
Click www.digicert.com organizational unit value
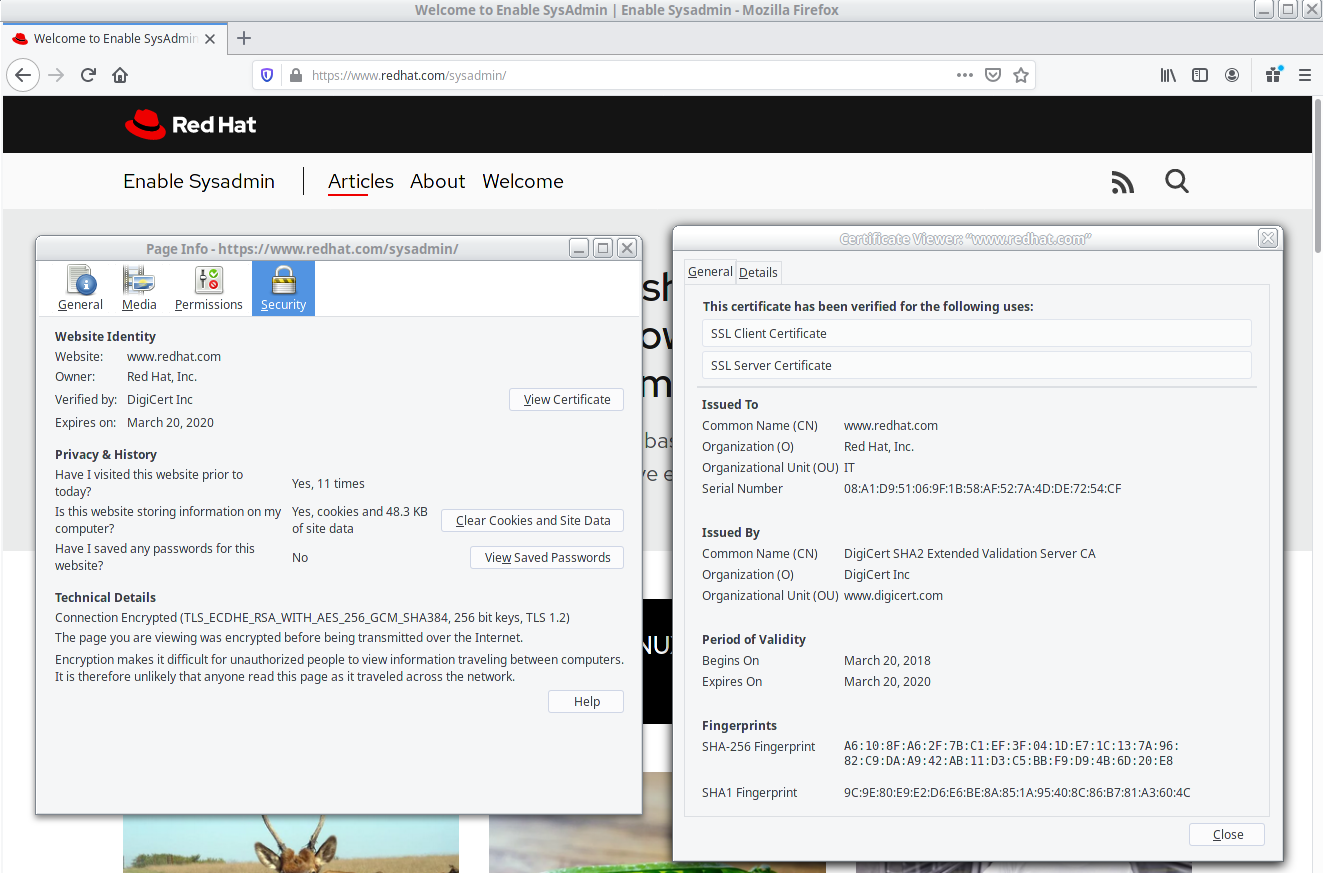pos(893,596)
